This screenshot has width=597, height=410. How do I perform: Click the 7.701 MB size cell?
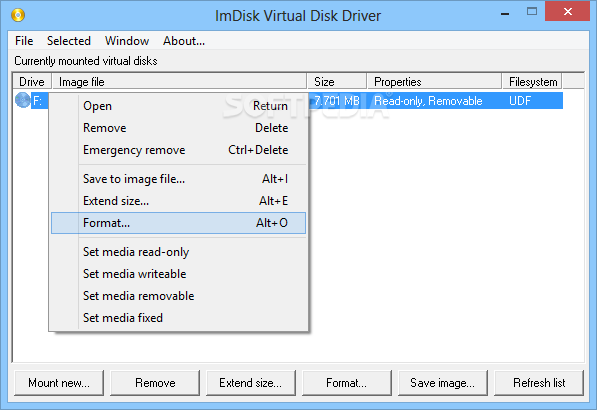pos(337,101)
